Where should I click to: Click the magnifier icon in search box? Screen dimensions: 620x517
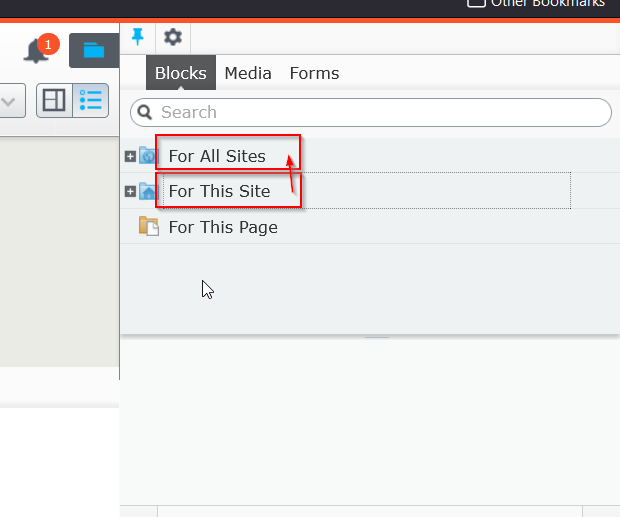coord(146,112)
